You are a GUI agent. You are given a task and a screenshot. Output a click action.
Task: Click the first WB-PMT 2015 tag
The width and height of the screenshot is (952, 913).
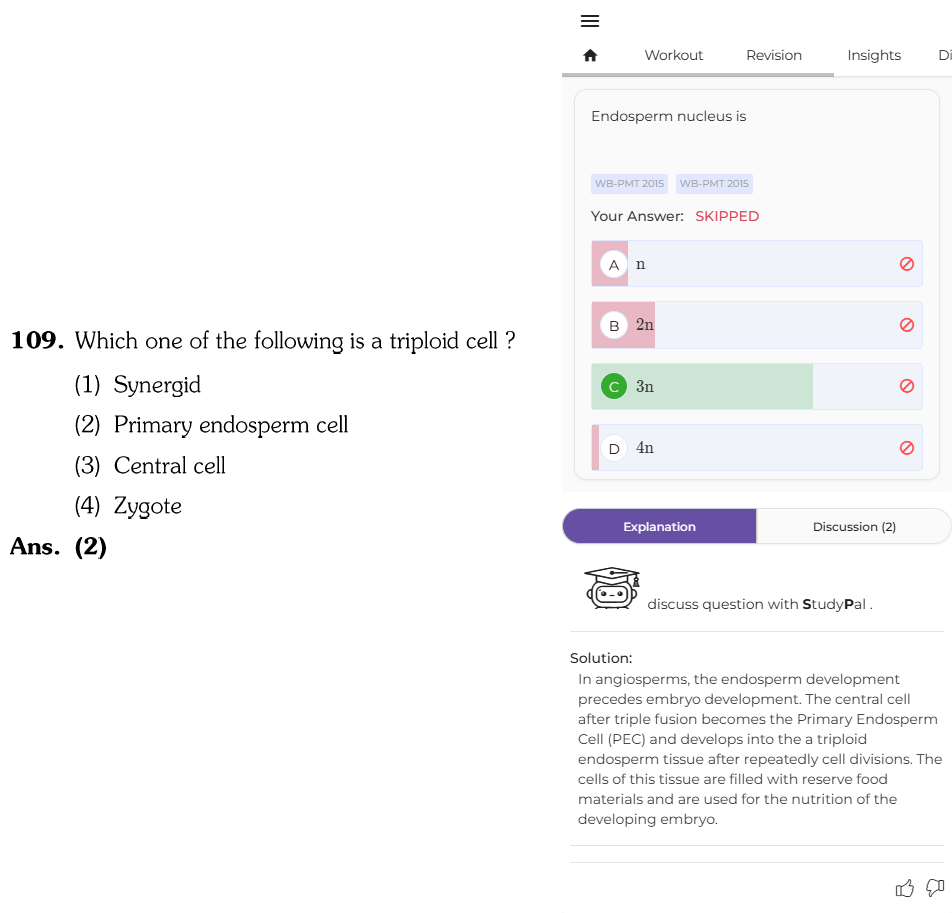(x=629, y=183)
